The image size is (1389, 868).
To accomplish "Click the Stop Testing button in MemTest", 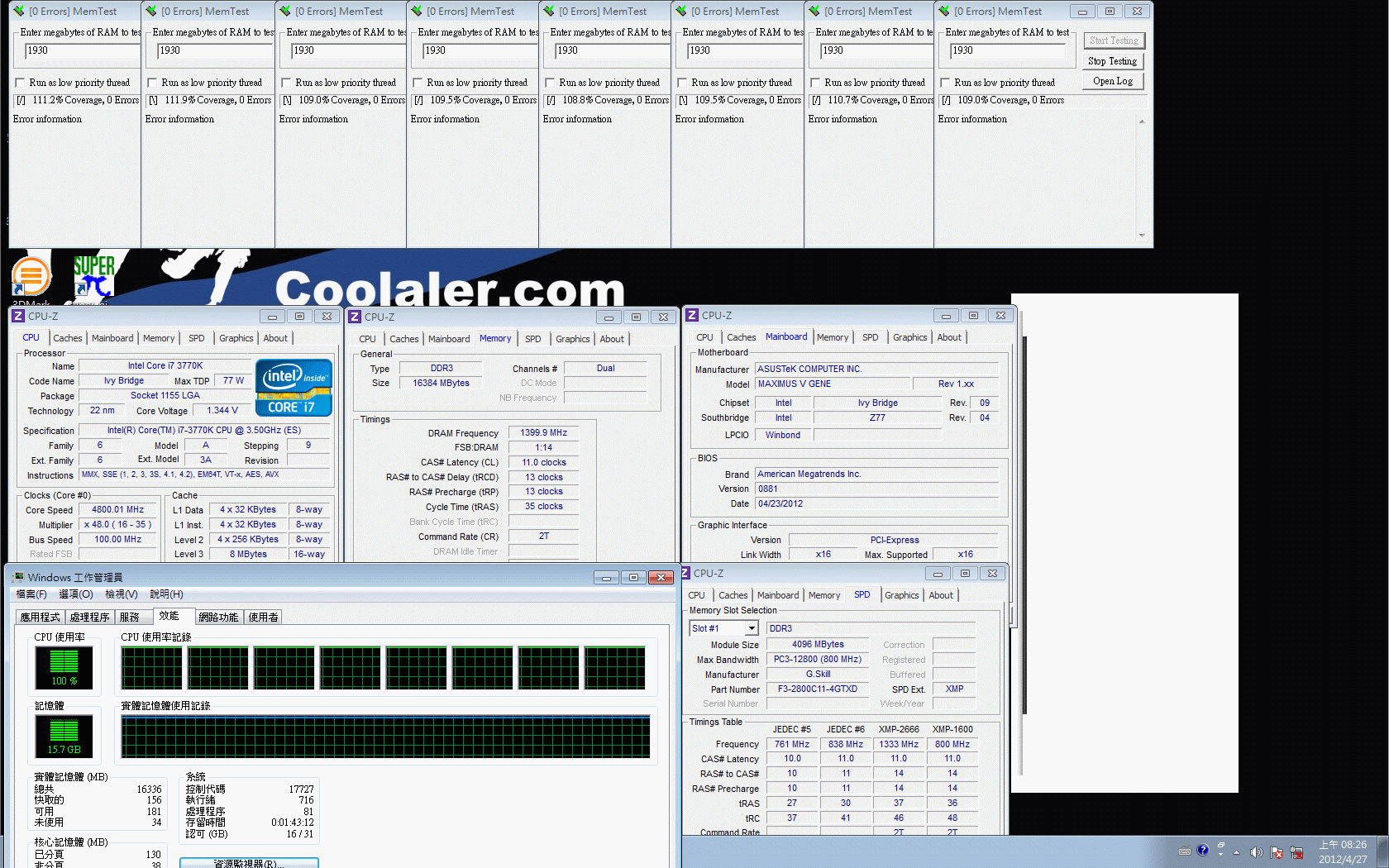I will 1112,61.
